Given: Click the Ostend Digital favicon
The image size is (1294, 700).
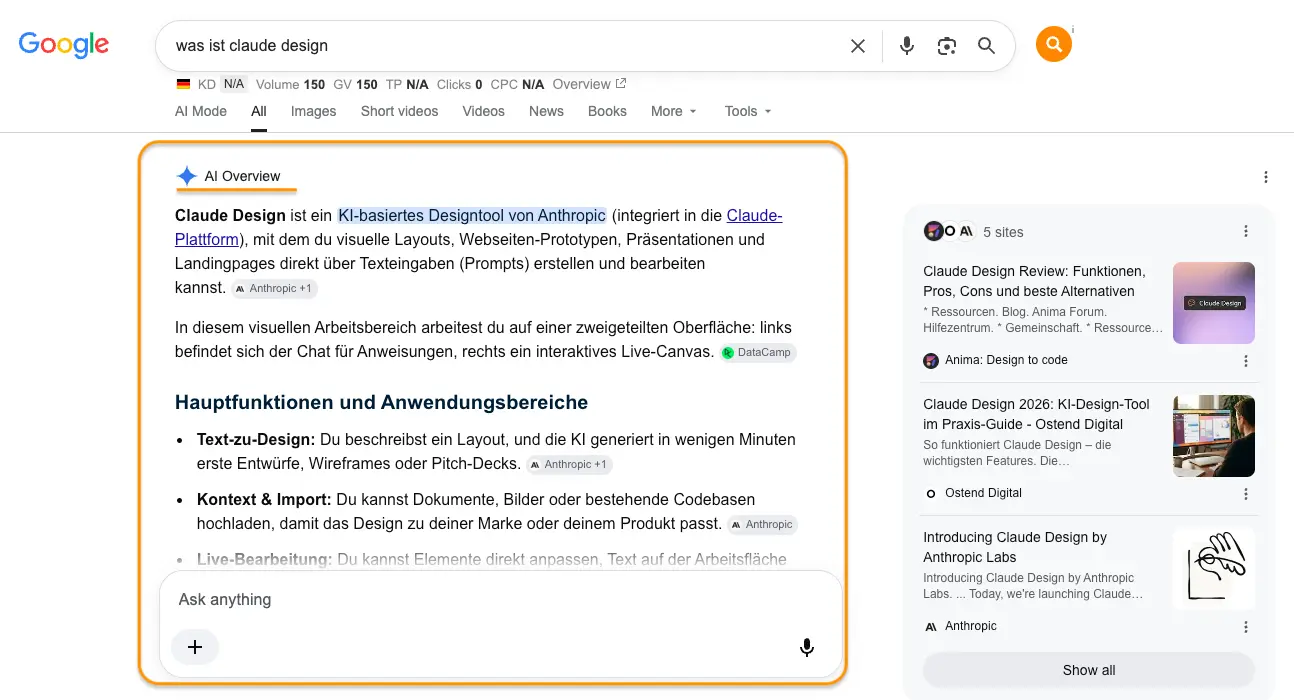Looking at the screenshot, I should (x=931, y=493).
